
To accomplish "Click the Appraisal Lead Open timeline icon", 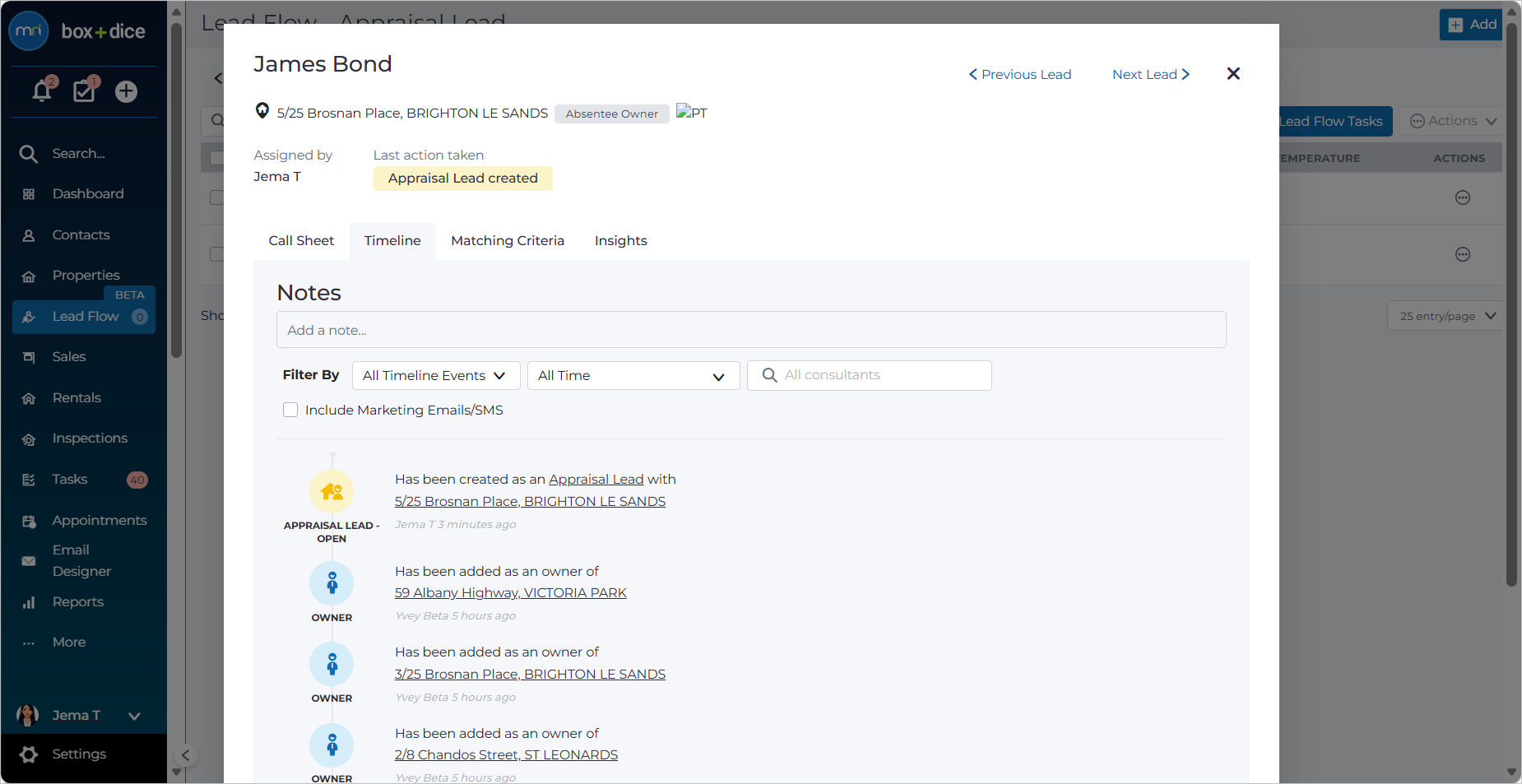I will (x=332, y=491).
